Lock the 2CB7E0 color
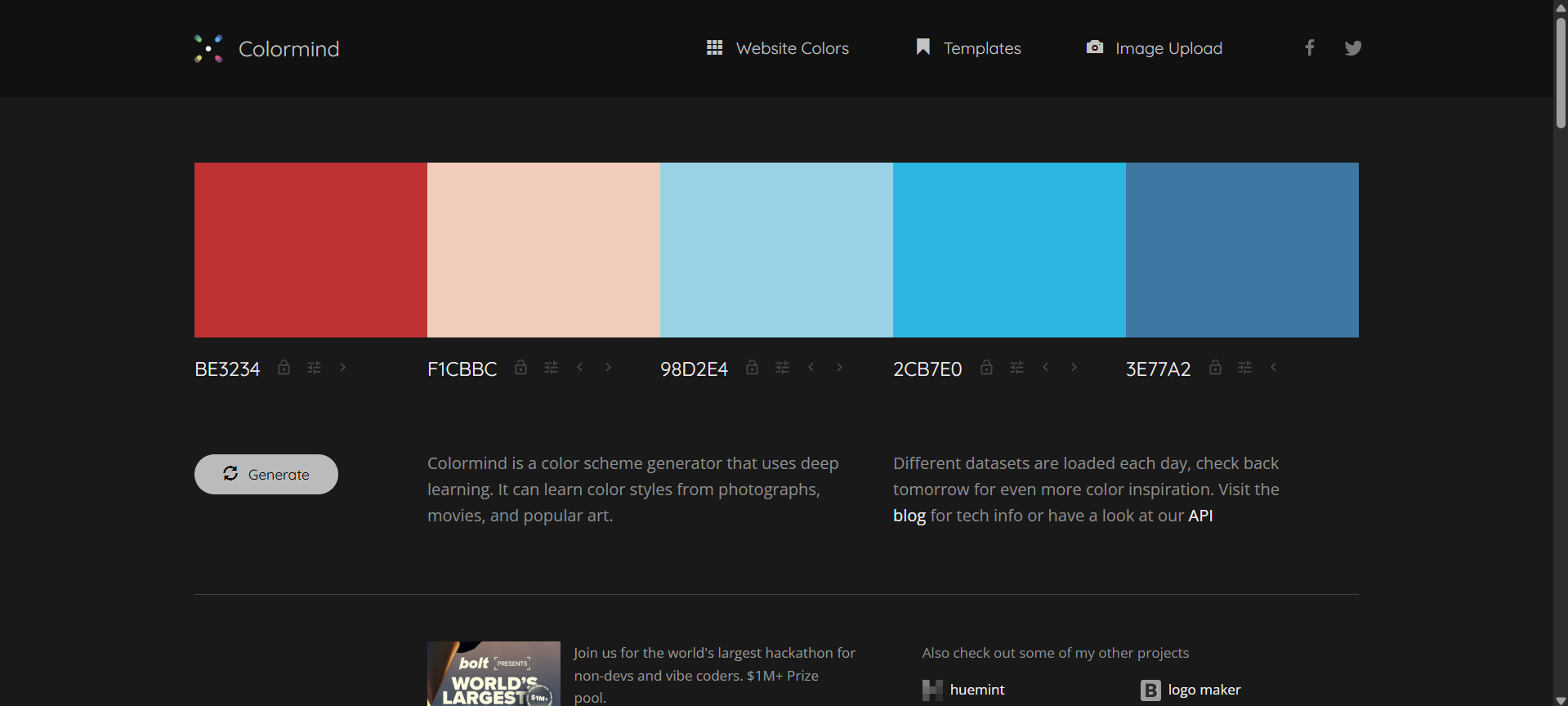The image size is (1568, 706). pyautogui.click(x=986, y=368)
